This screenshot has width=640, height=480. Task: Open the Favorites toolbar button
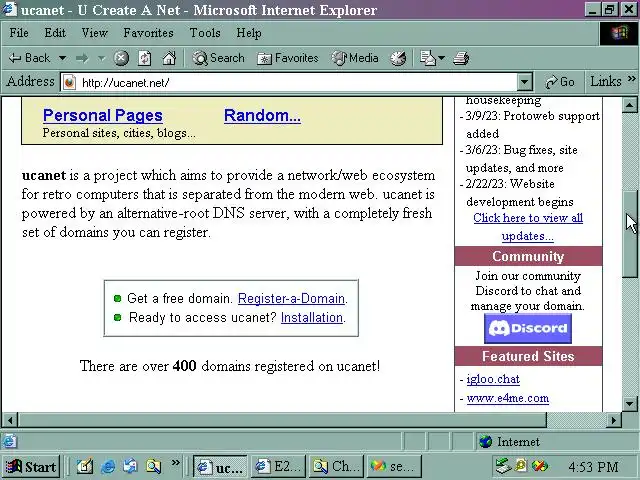click(288, 58)
